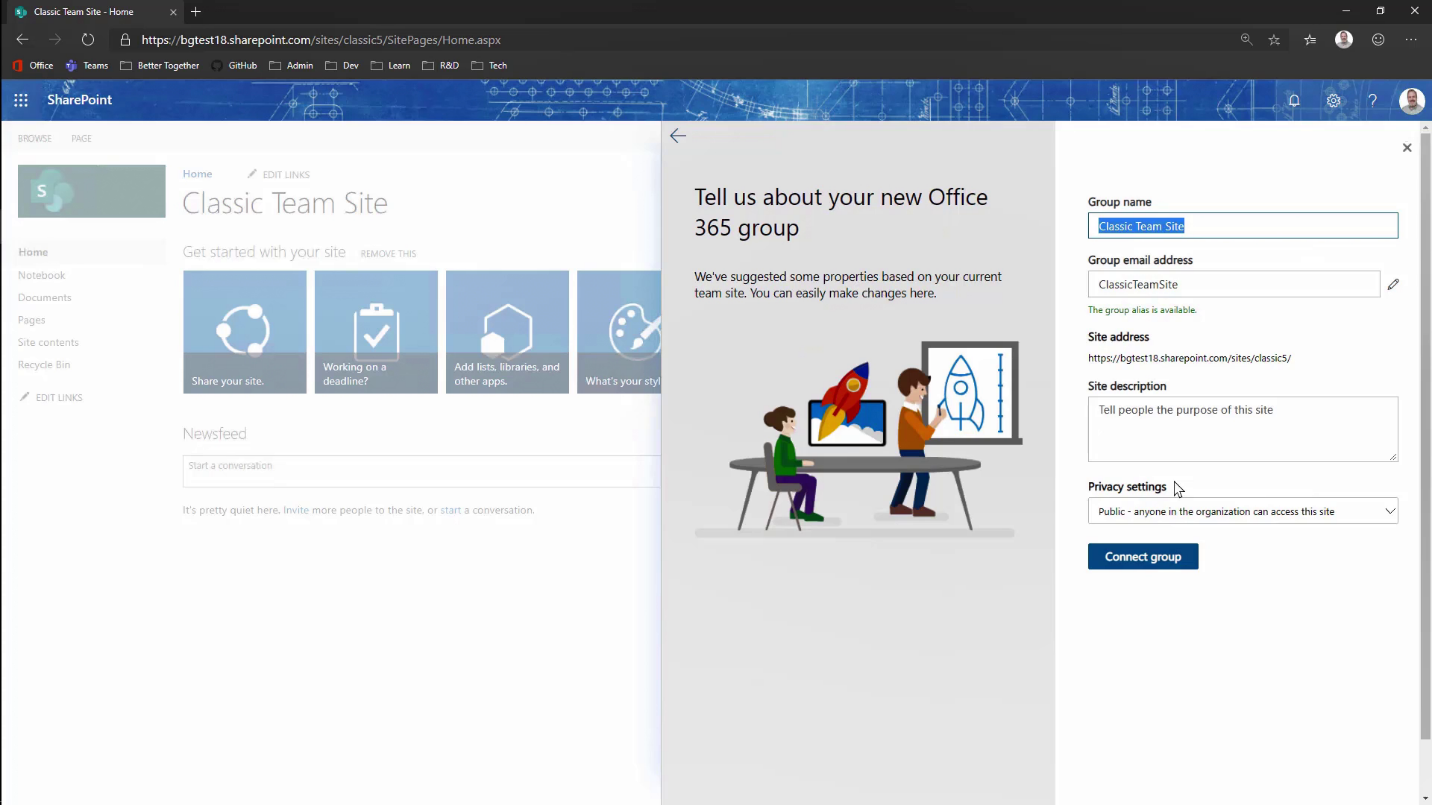The width and height of the screenshot is (1432, 805).
Task: Open the Admin bookmark folder
Action: pos(291,66)
